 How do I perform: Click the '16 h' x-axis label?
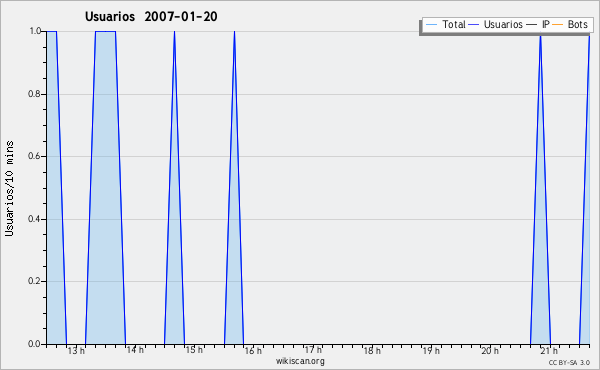pyautogui.click(x=253, y=350)
